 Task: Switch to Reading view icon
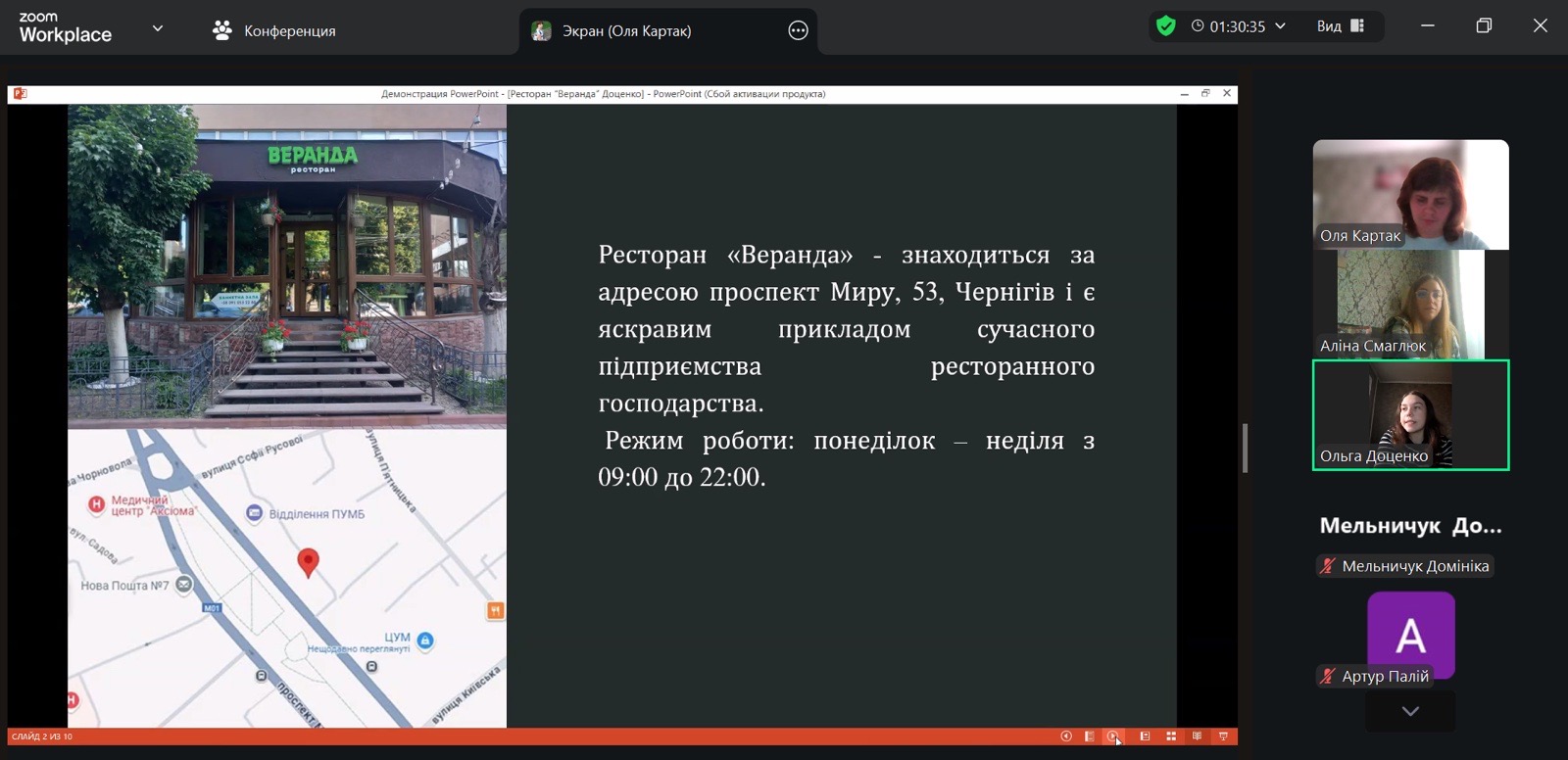point(1197,736)
